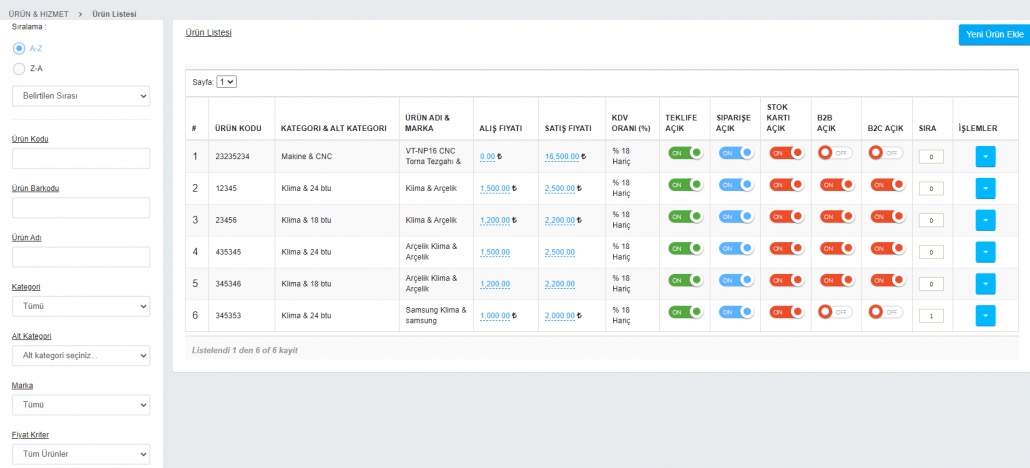Screen dimensions: 1030x468
Task: Open actions dropdown for product 23235234
Action: coord(985,156)
